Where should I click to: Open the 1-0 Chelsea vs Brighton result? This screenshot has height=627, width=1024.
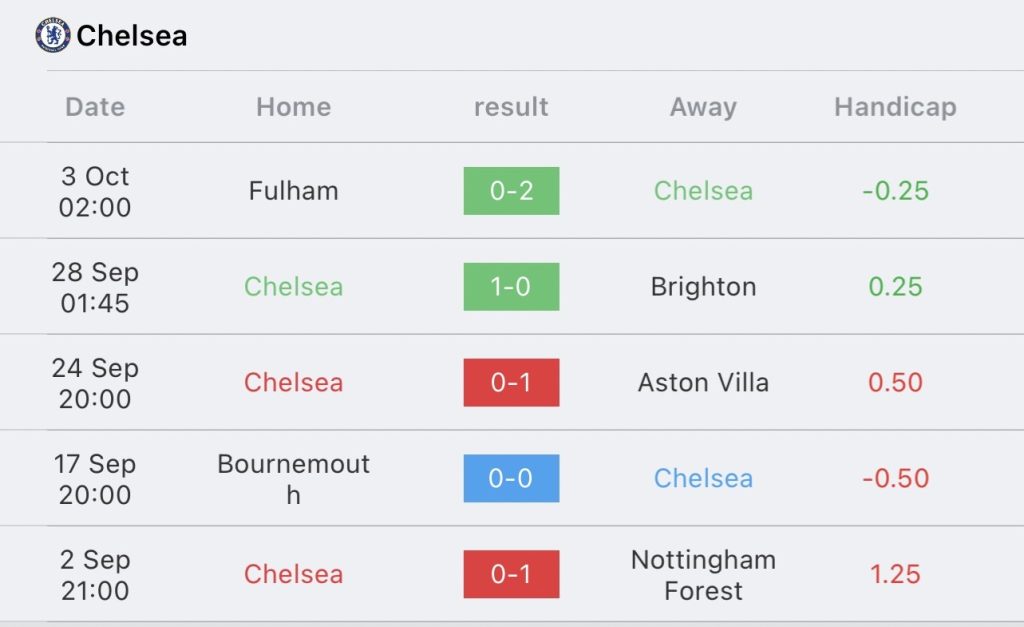(x=511, y=287)
